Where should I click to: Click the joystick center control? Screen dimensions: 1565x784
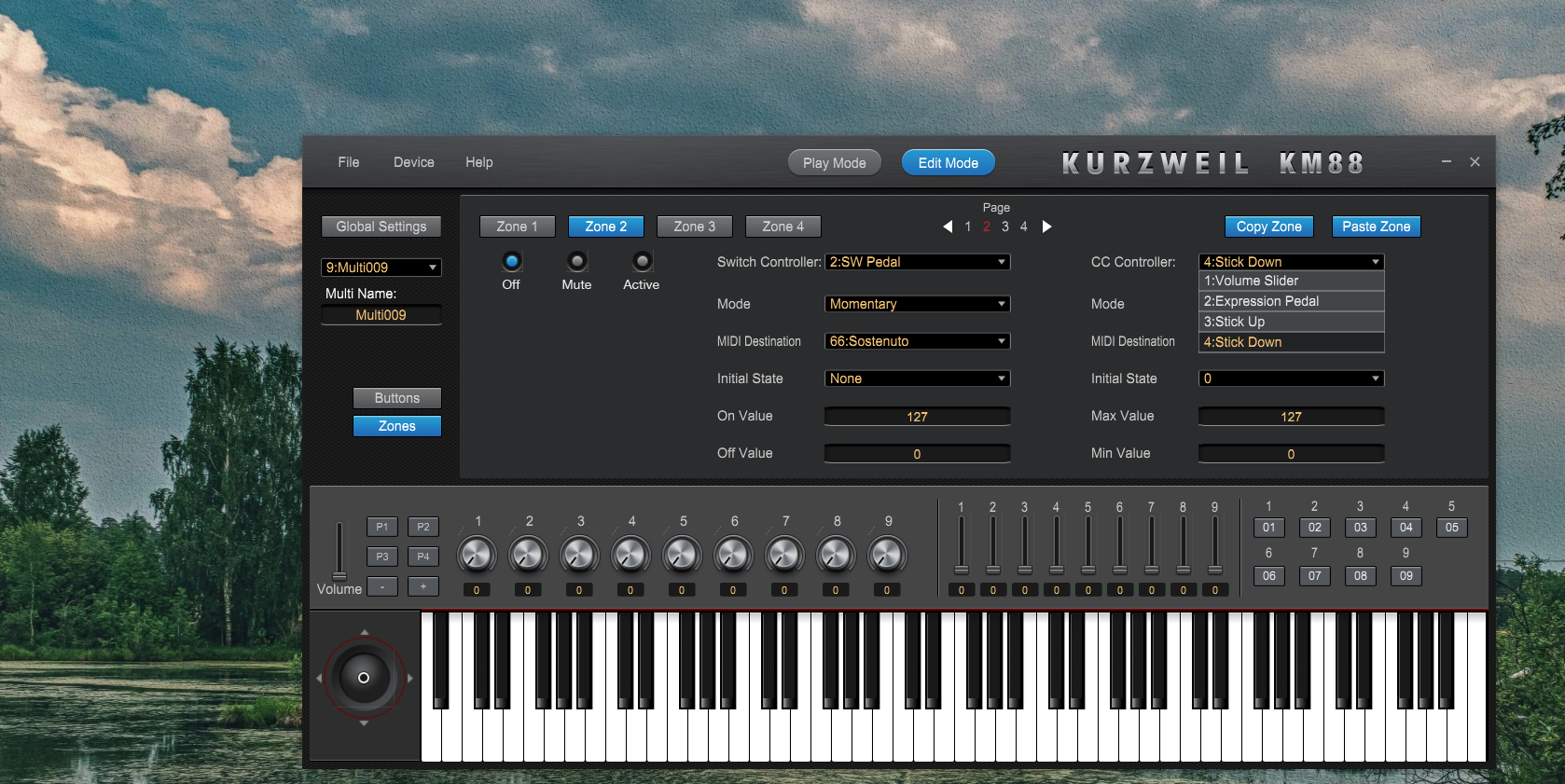pyautogui.click(x=364, y=678)
